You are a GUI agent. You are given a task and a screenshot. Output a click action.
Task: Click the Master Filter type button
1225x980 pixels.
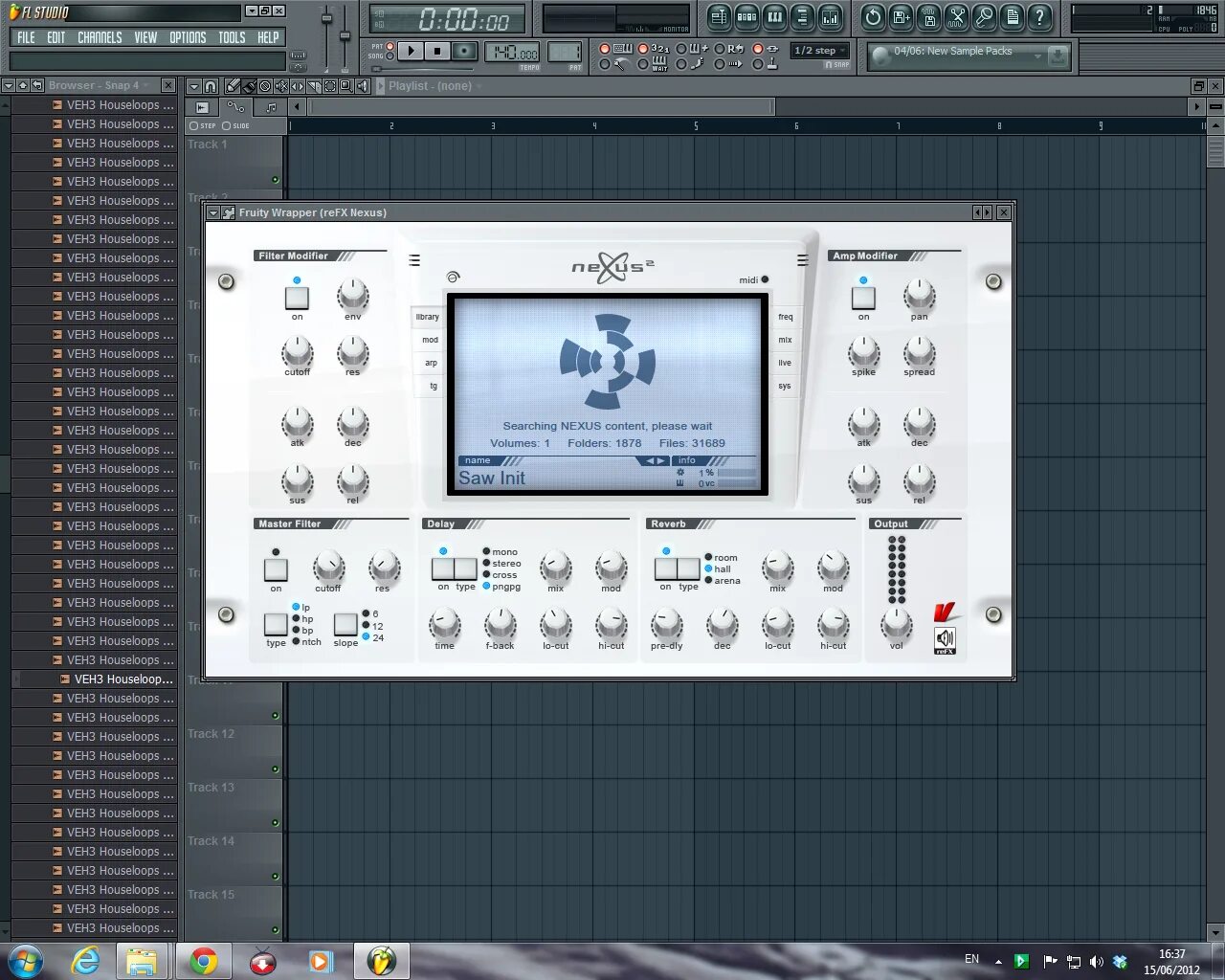click(276, 624)
